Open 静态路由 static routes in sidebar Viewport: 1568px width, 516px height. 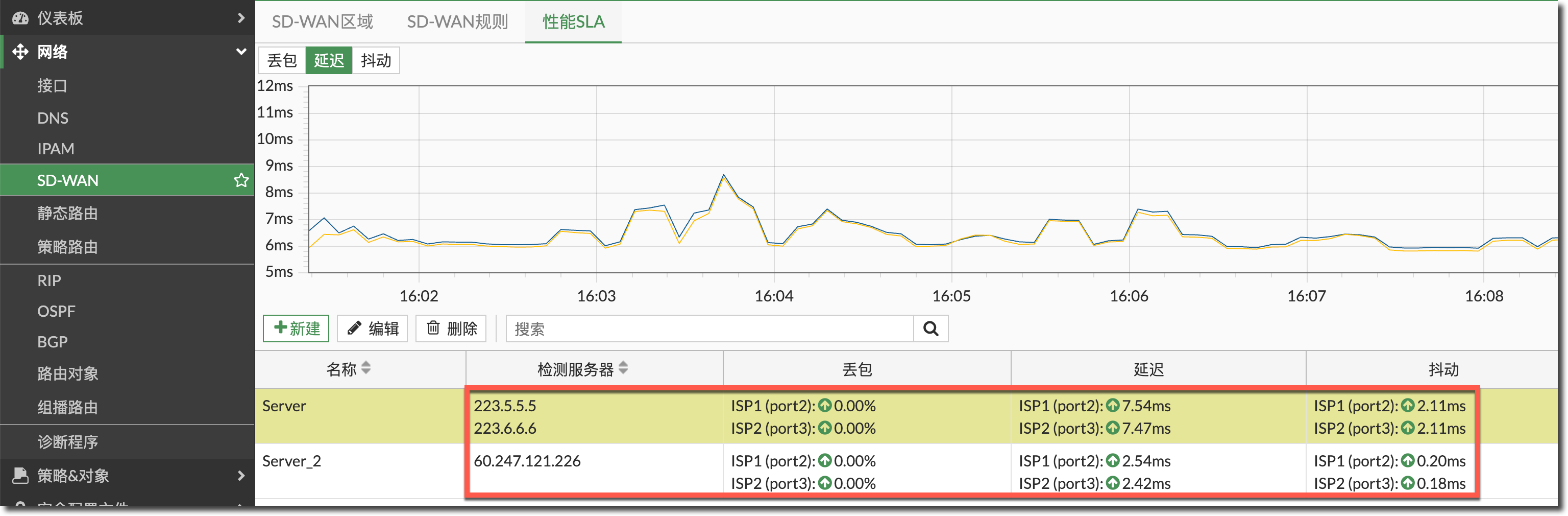[x=67, y=213]
